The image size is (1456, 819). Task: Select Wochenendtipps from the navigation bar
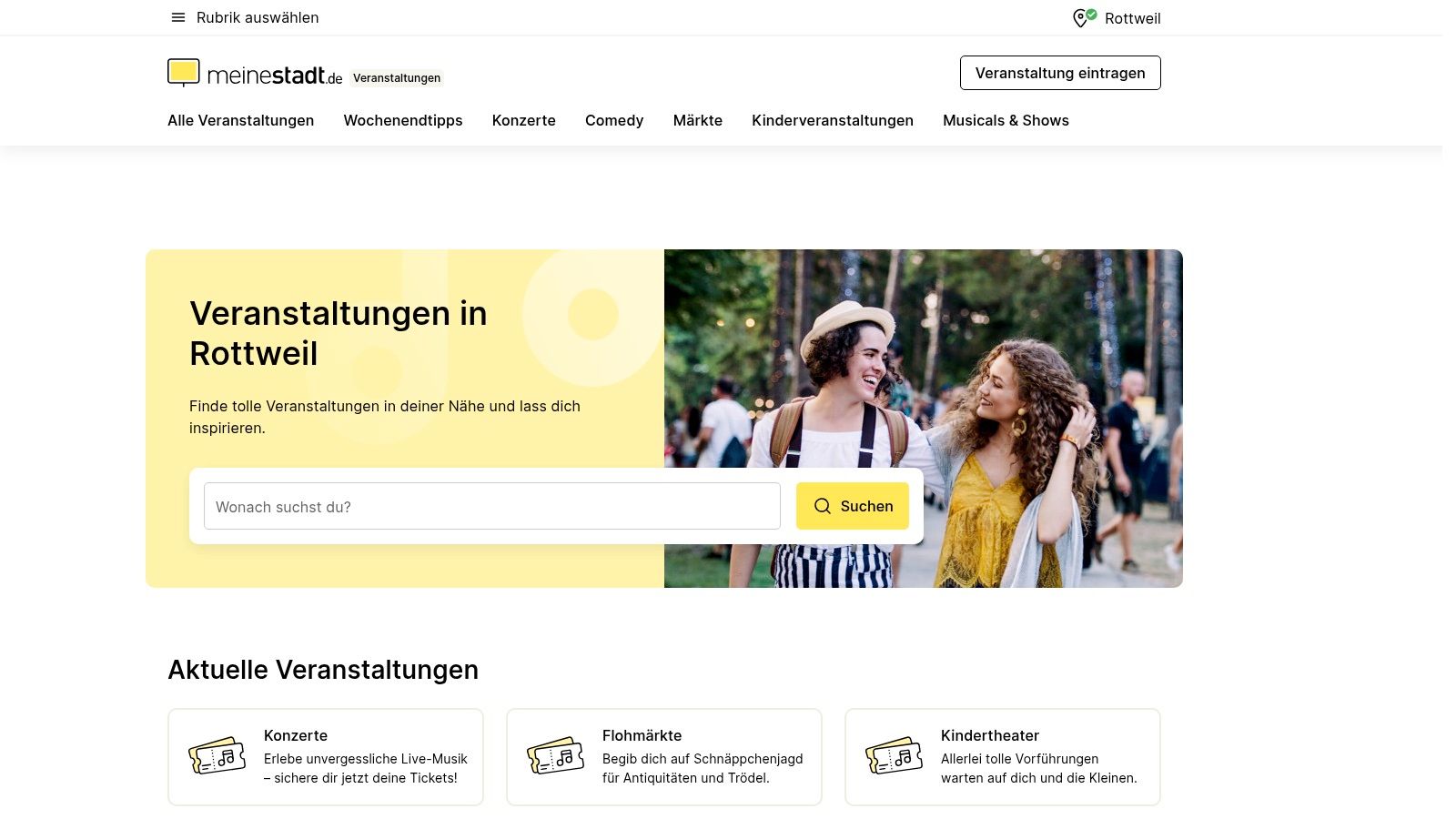(x=402, y=120)
